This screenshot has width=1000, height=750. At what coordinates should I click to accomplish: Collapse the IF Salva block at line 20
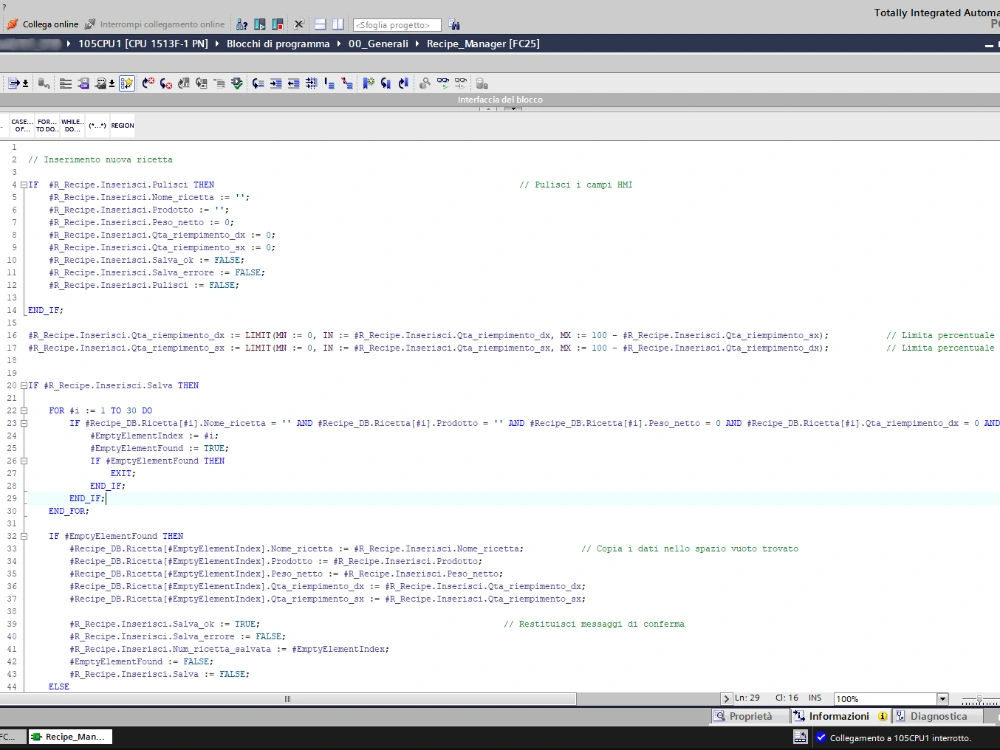24,386
